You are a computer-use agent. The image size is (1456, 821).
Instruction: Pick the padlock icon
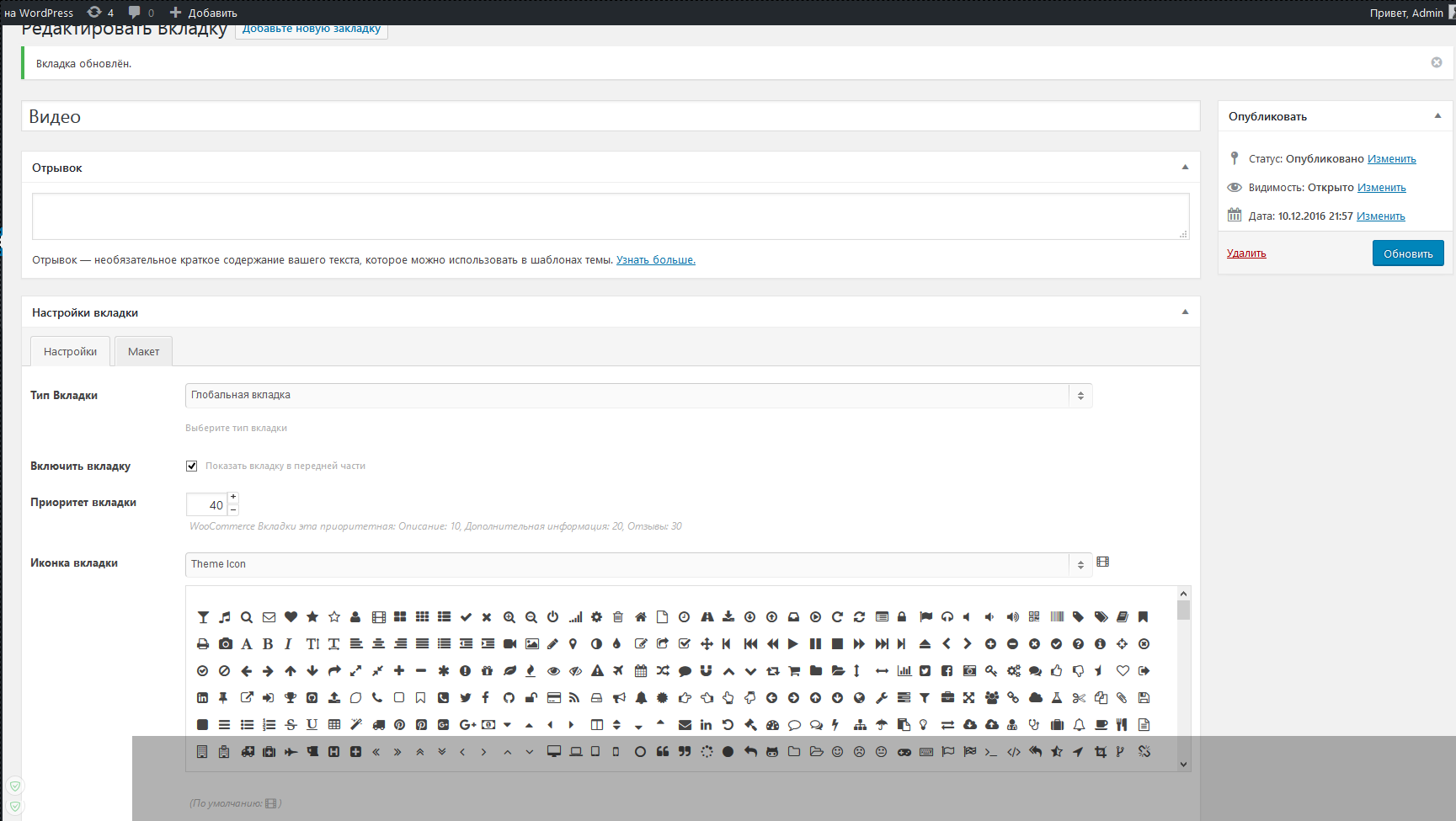[x=902, y=617]
